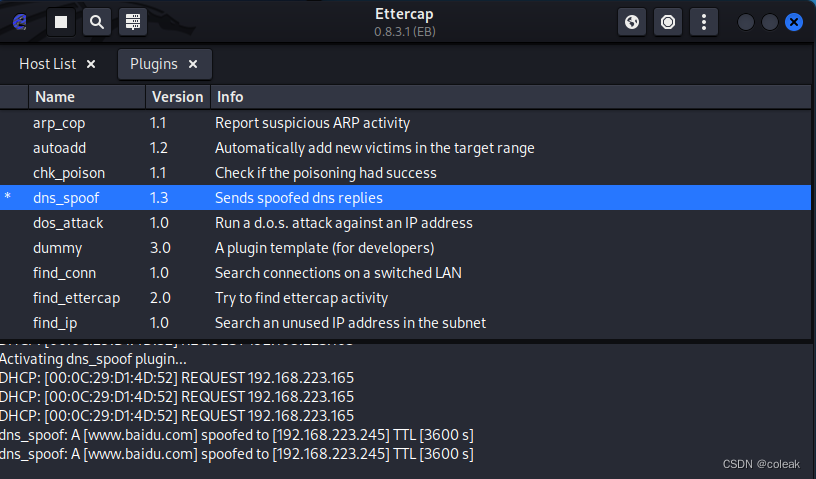816x479 pixels.
Task: Click version 2.0 of find_ettercap
Action: tap(160, 298)
